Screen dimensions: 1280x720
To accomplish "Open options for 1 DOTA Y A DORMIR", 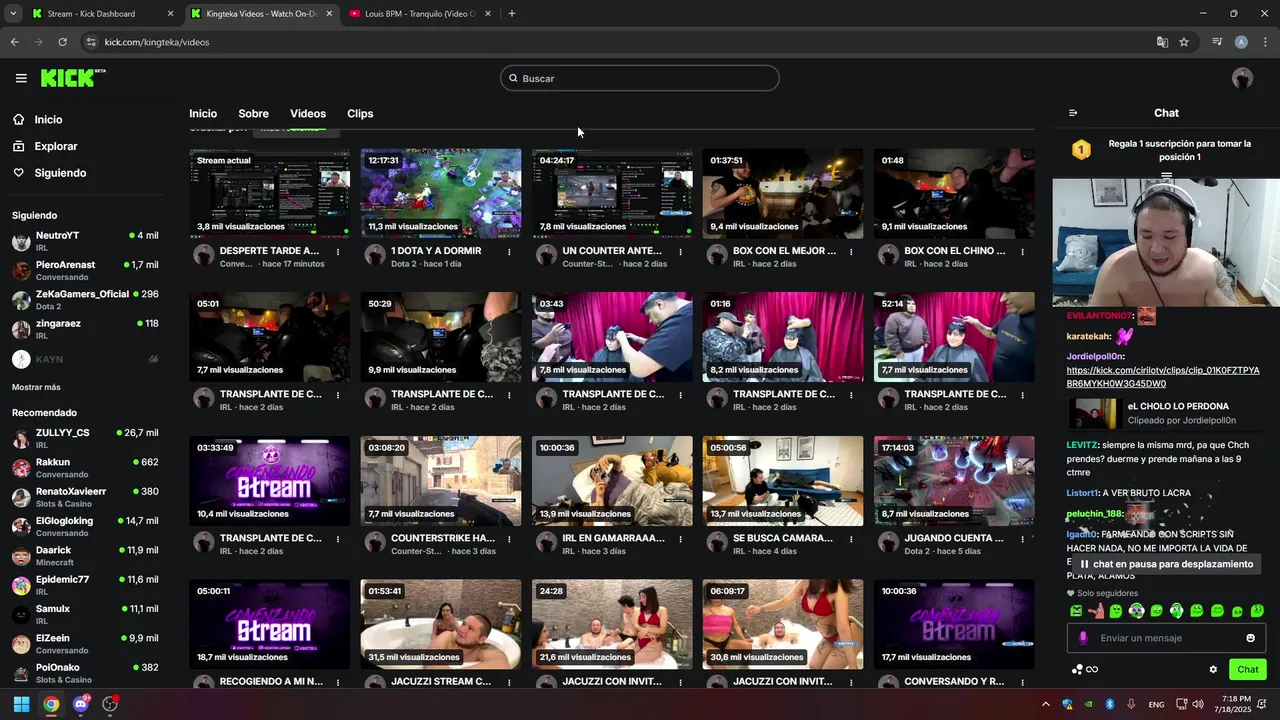I will [509, 252].
